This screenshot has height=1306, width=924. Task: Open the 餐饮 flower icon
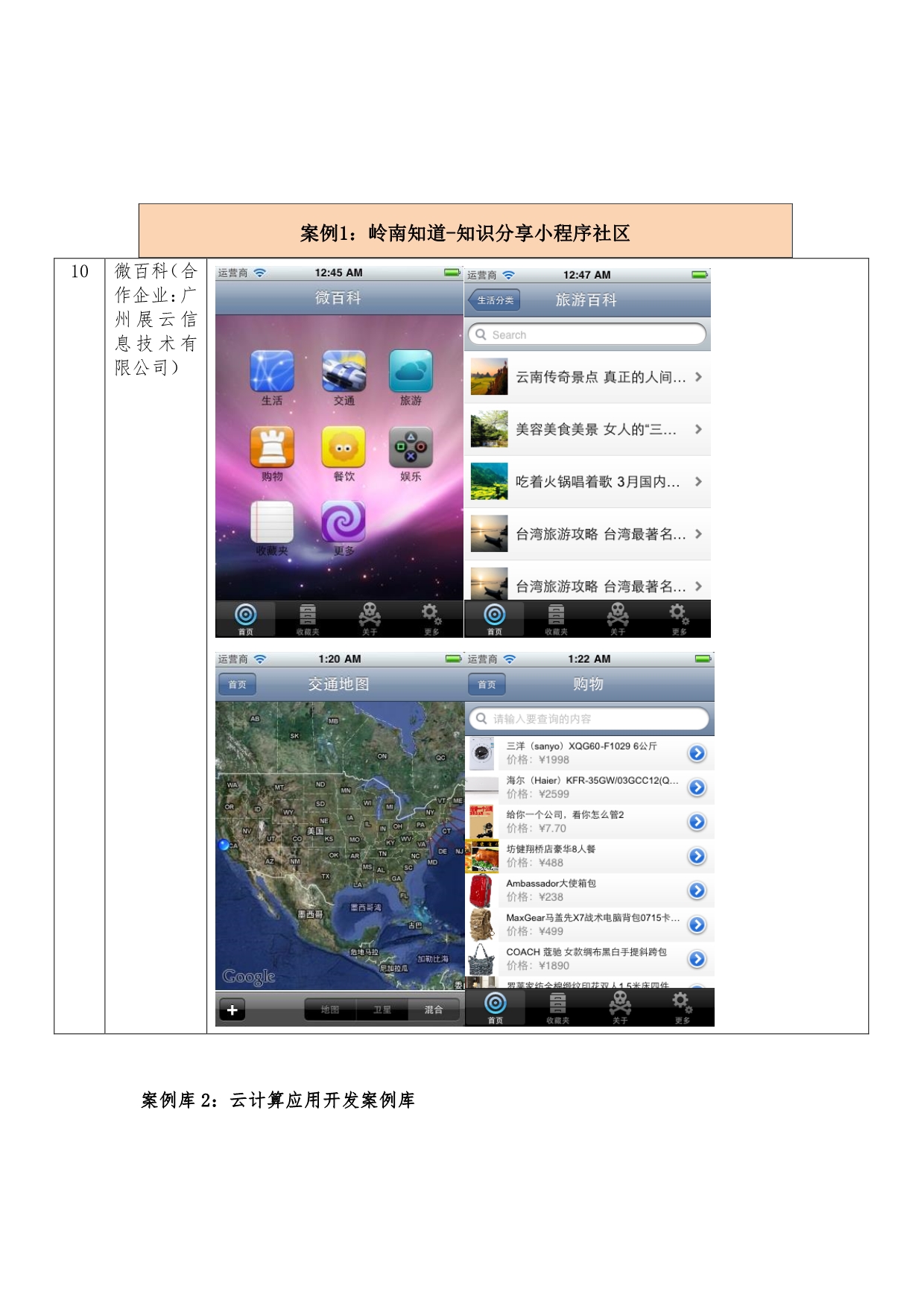(x=344, y=447)
